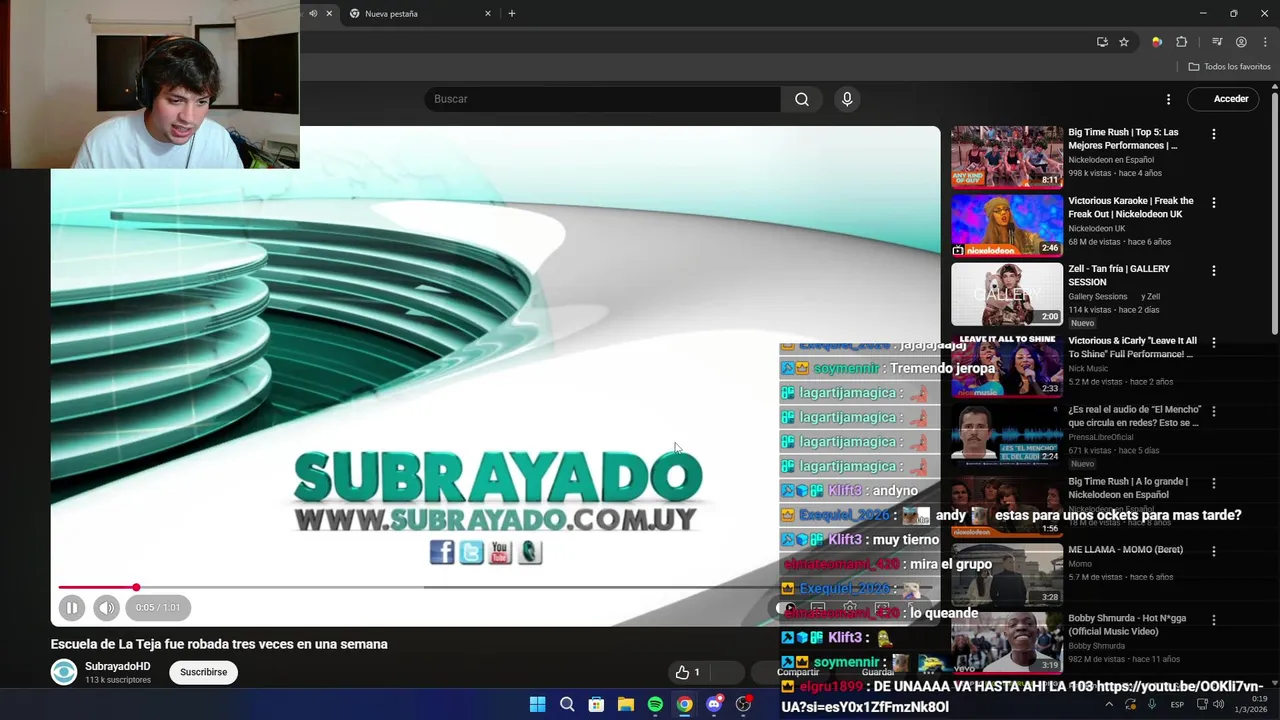Open a new tab with the plus button

point(512,13)
